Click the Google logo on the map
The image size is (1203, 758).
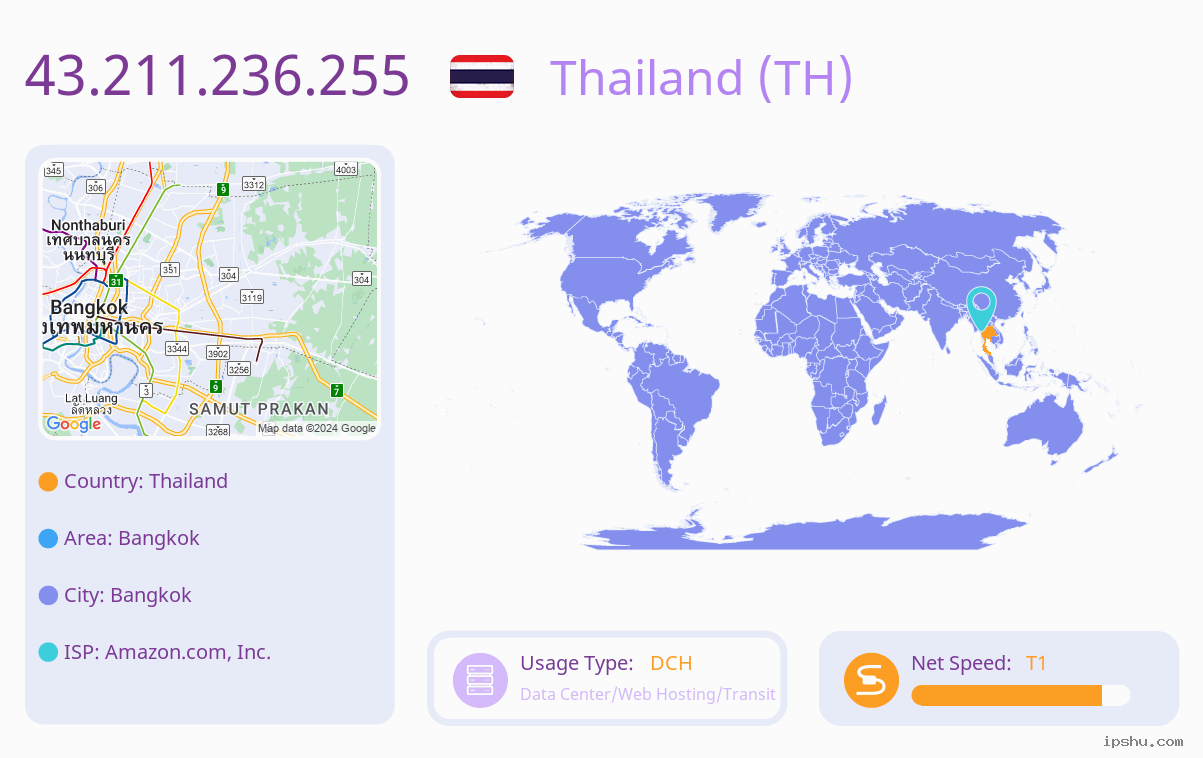(74, 424)
